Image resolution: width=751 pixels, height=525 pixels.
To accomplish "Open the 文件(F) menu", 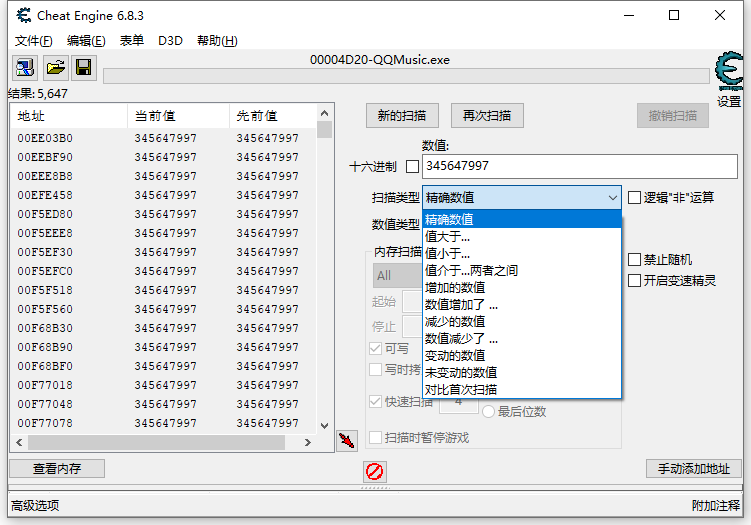I will (34, 41).
